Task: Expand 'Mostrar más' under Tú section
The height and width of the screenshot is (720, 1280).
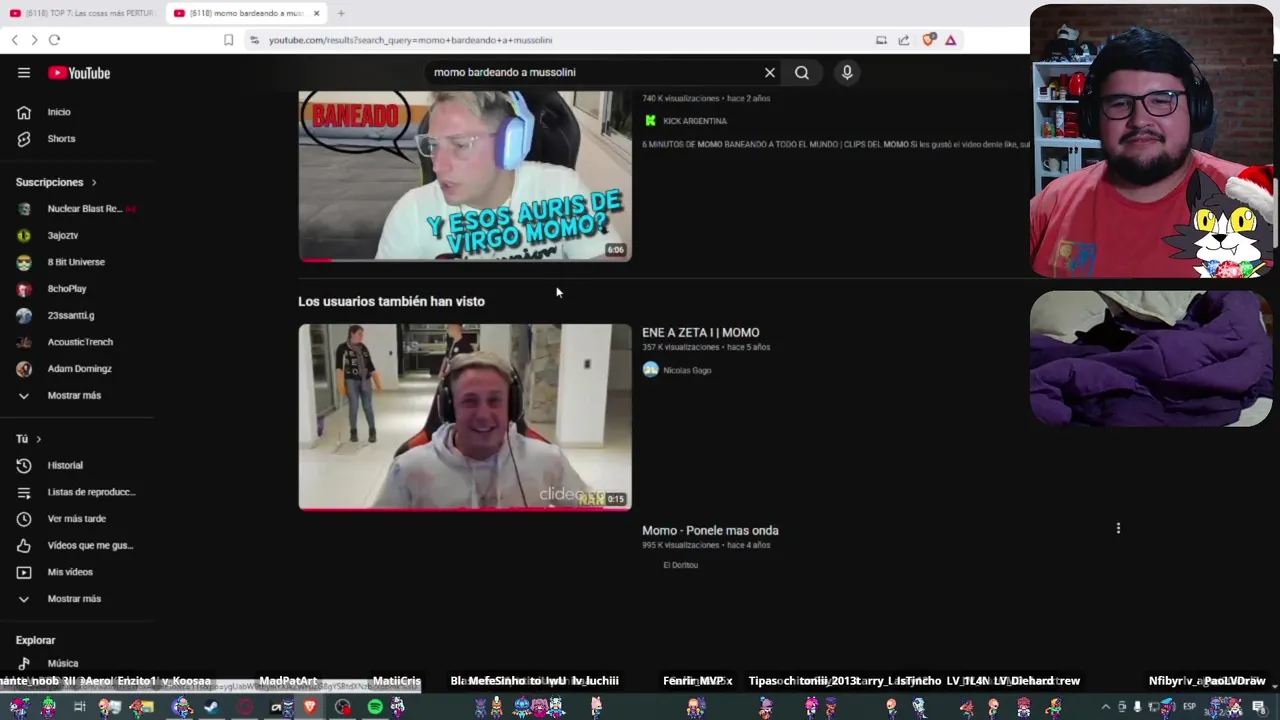Action: tap(74, 599)
